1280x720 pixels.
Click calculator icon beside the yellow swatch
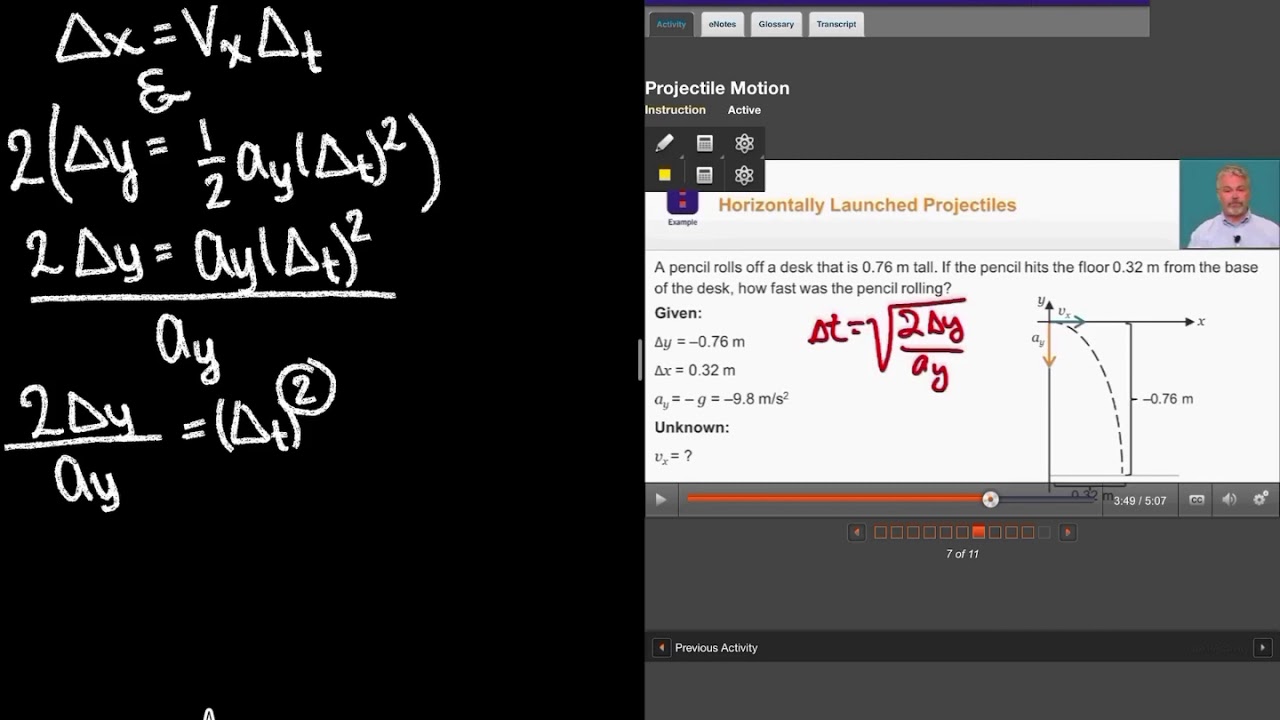tap(704, 175)
